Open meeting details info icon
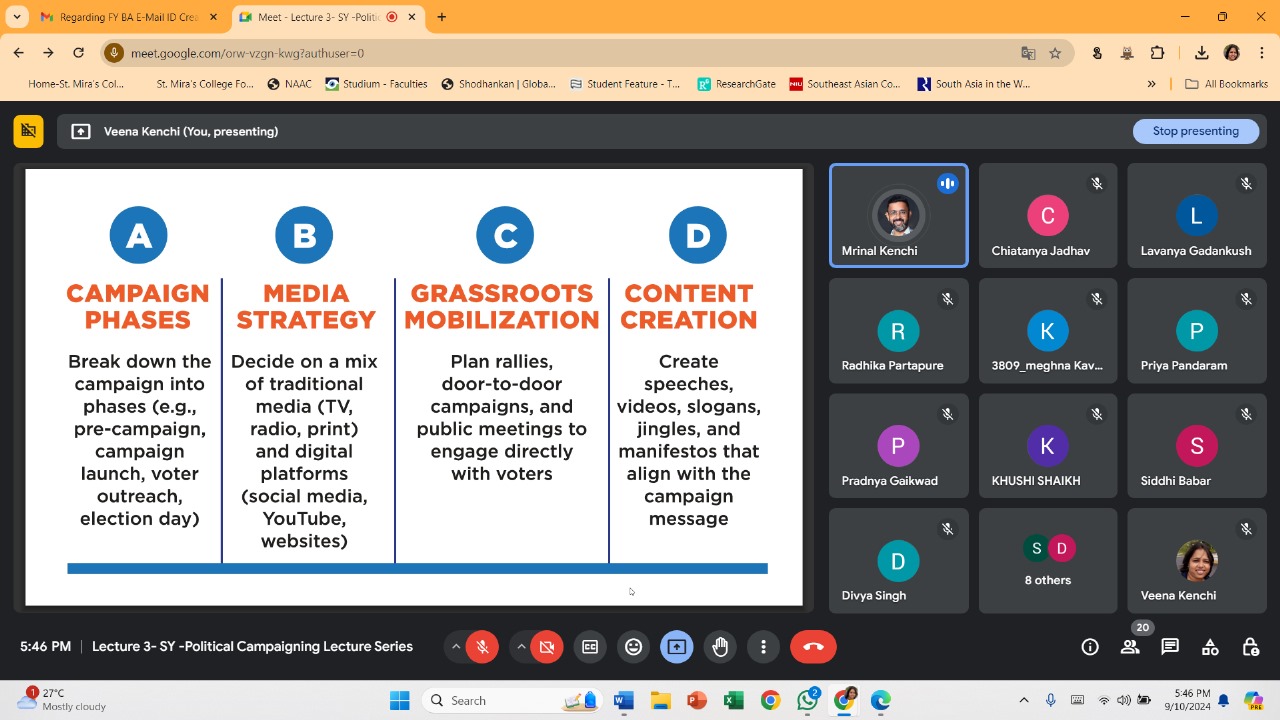 (x=1090, y=647)
